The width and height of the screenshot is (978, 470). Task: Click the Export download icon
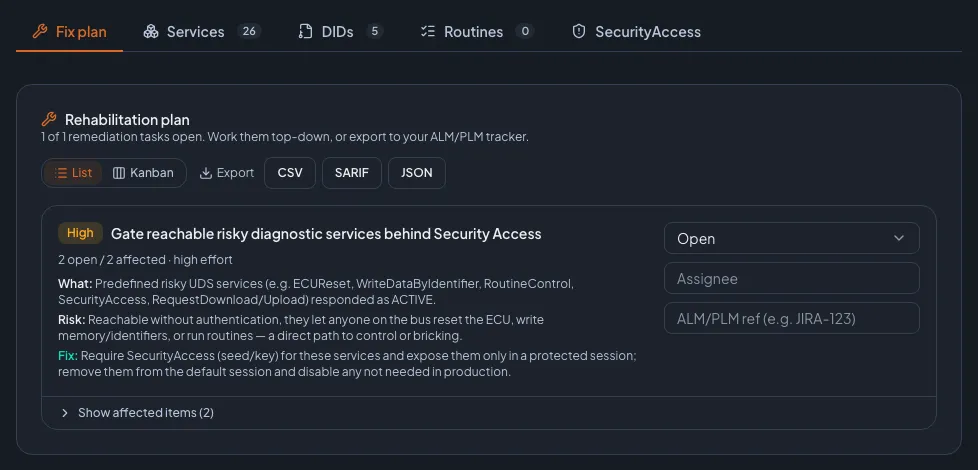(x=206, y=173)
